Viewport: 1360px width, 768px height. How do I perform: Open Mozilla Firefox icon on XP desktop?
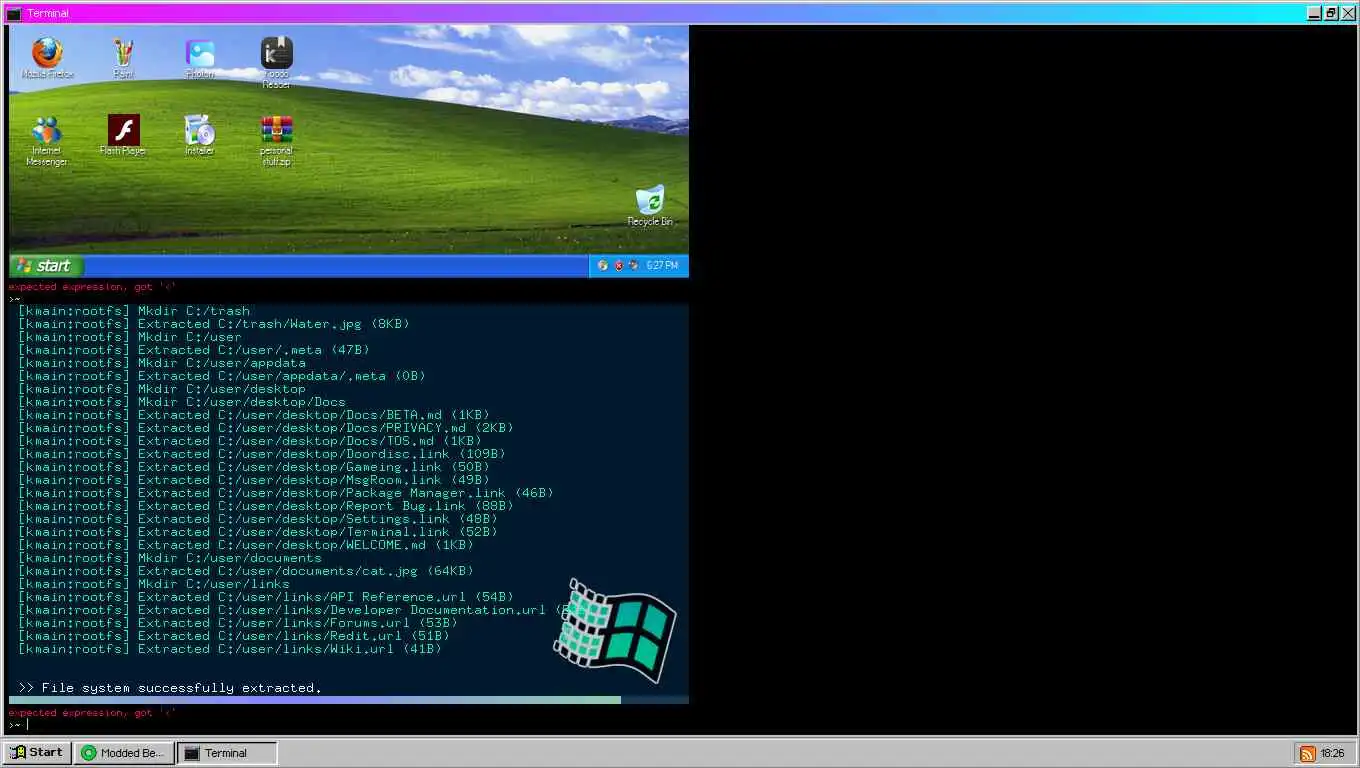point(47,58)
